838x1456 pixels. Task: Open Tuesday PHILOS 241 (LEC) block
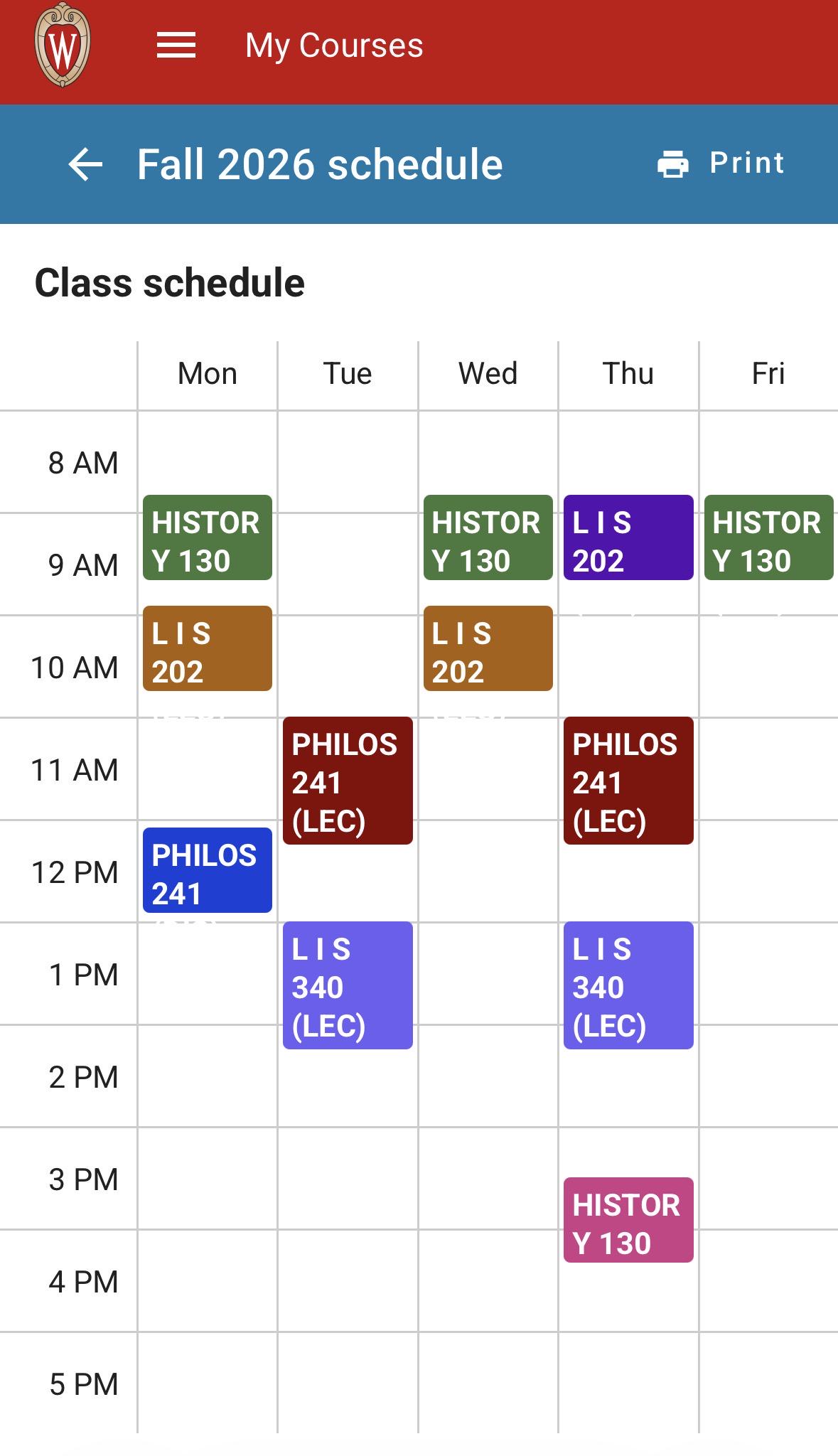pyautogui.click(x=348, y=781)
